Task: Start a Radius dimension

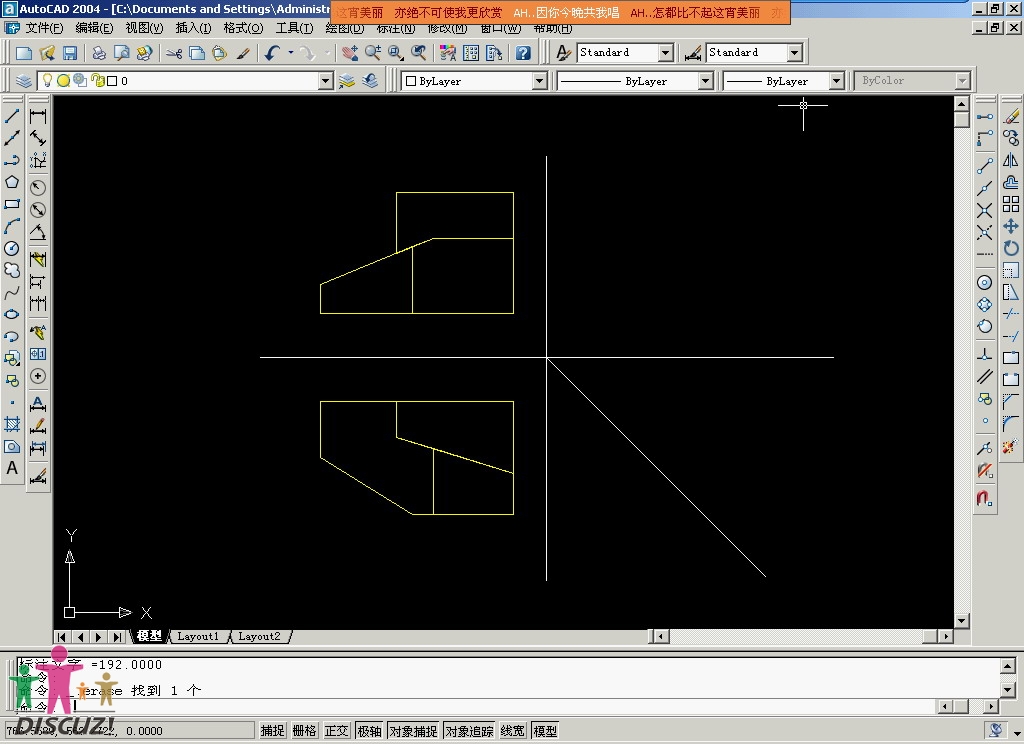Action: tap(38, 188)
